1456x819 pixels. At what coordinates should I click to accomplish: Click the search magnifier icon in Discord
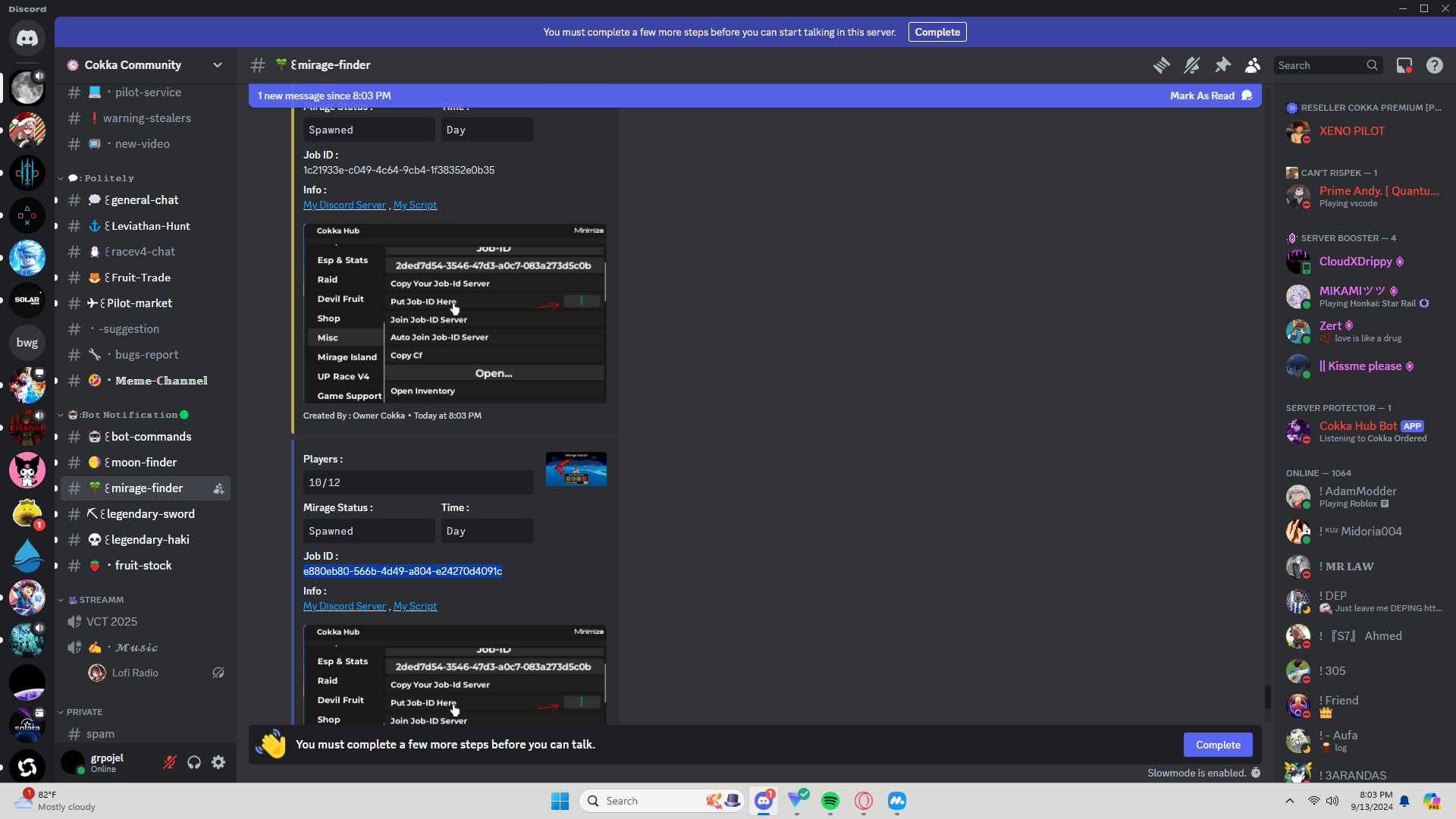[x=1372, y=65]
